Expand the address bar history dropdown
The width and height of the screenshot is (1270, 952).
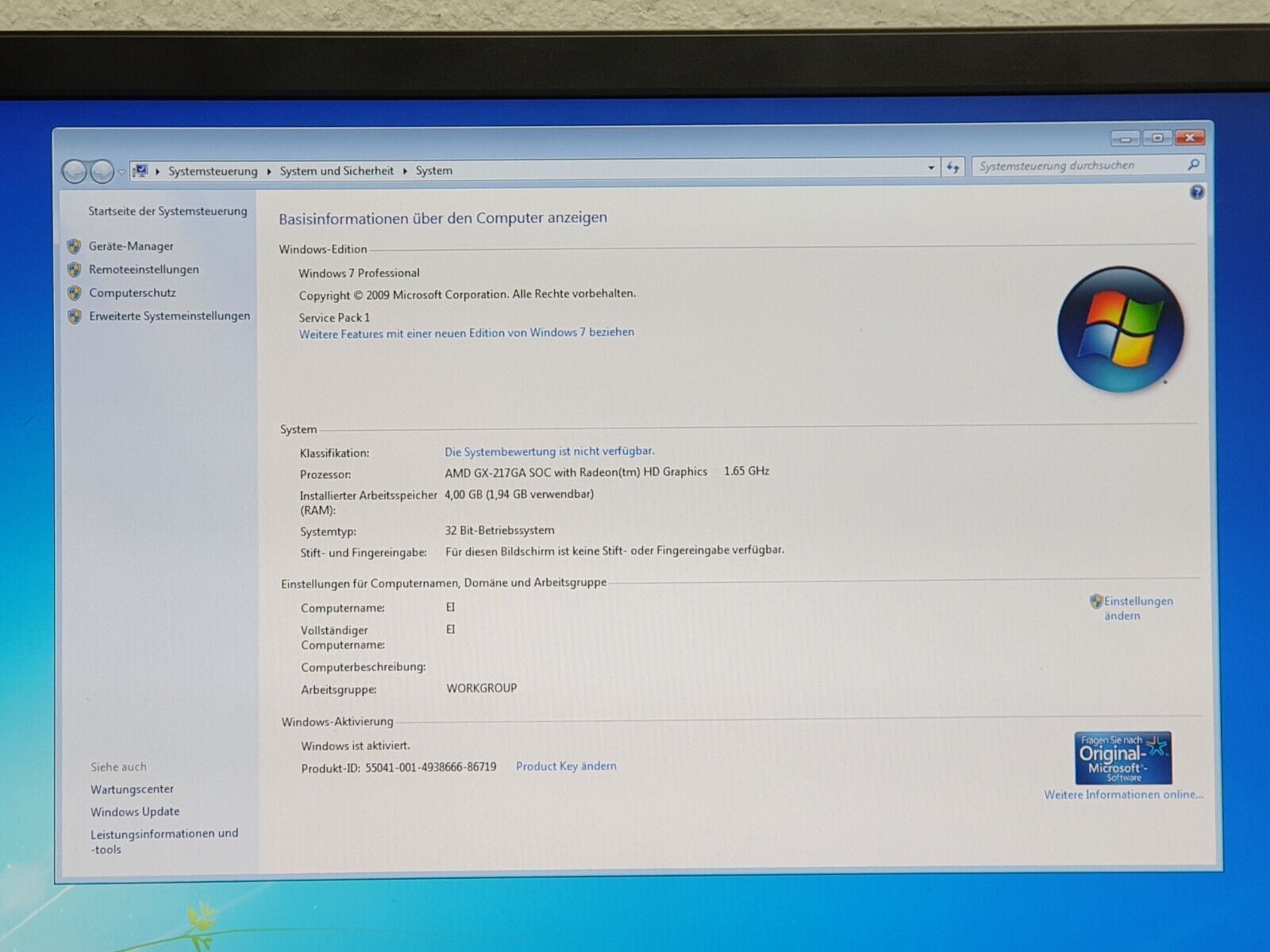point(930,167)
